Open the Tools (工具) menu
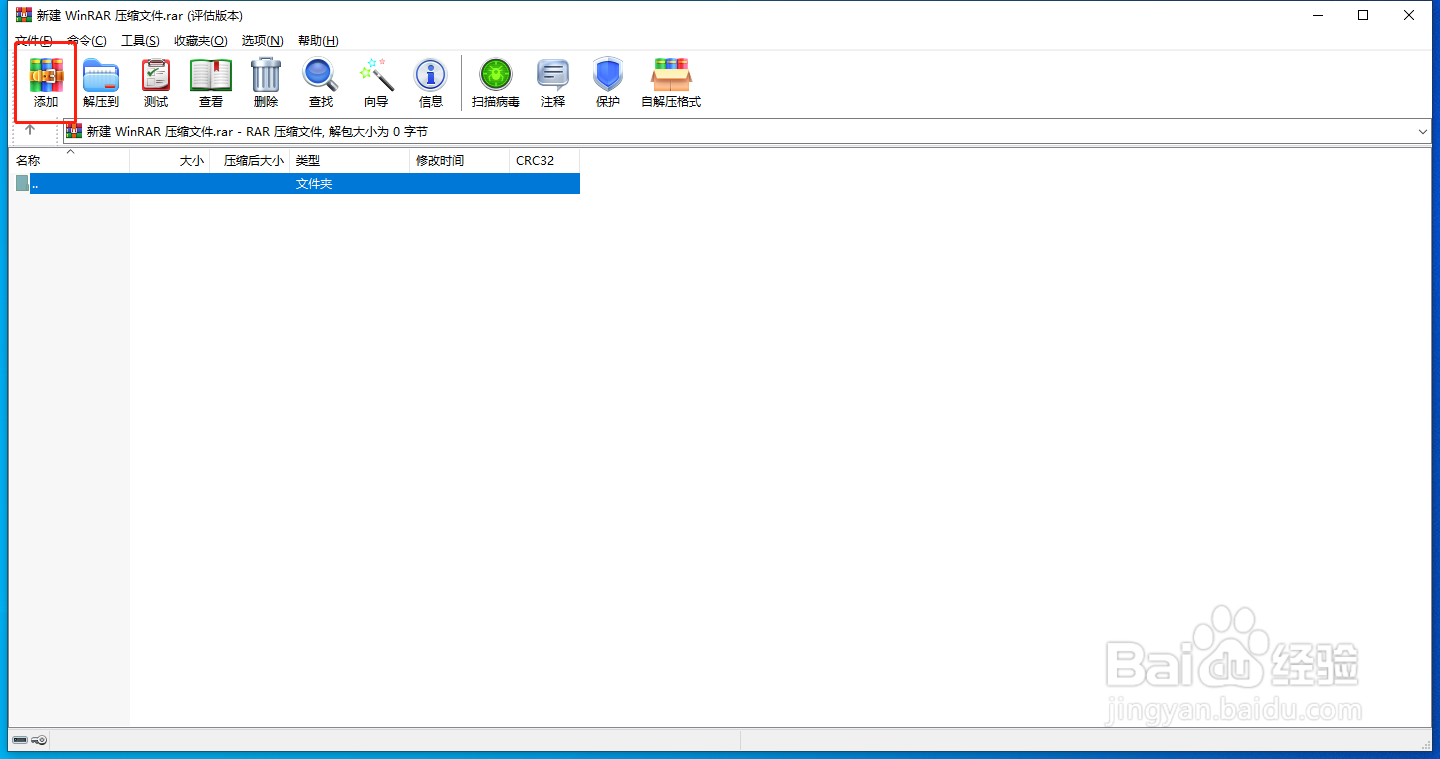The image size is (1440, 759). [140, 41]
